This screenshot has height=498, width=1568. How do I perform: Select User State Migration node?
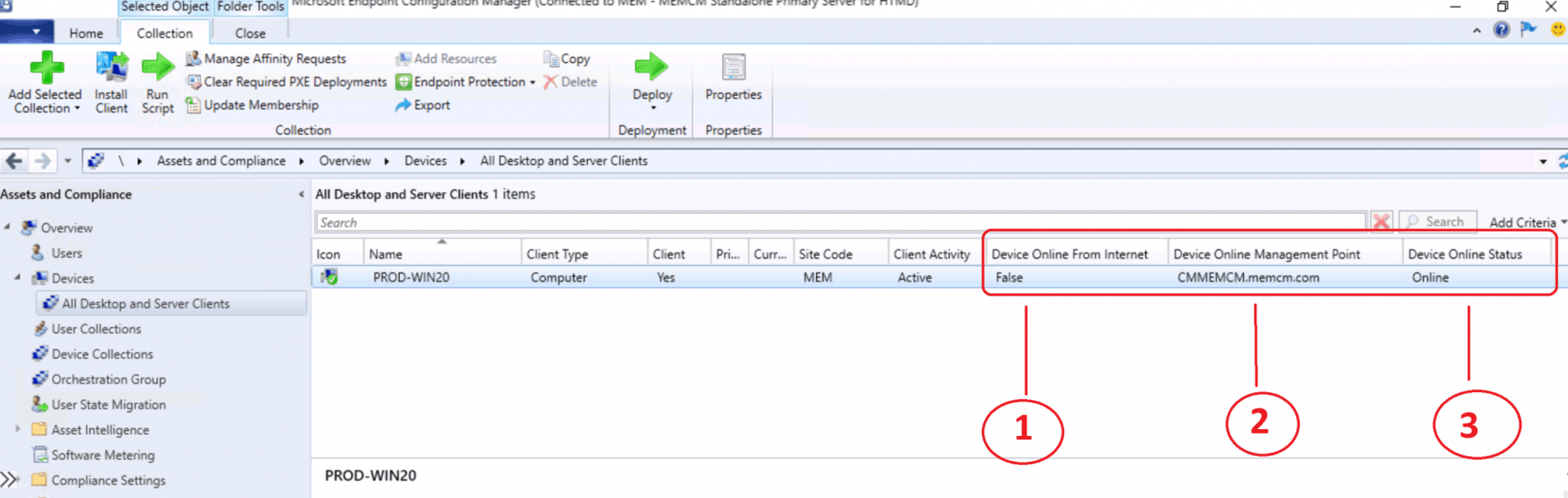point(108,405)
